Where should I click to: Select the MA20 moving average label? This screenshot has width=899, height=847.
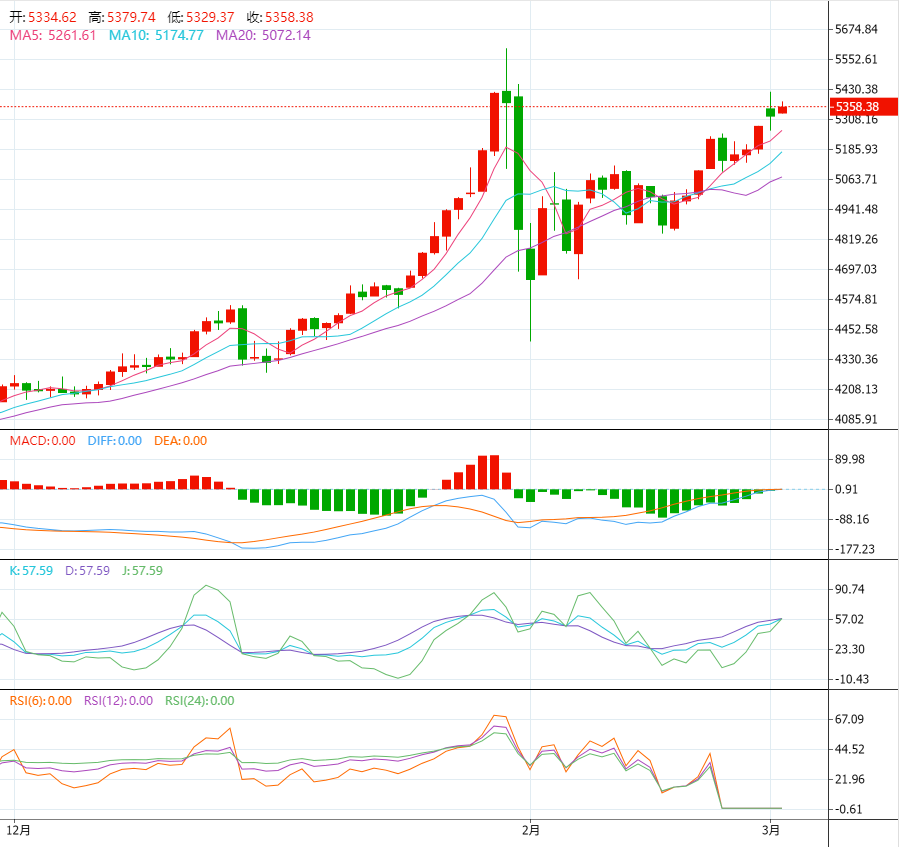pos(263,35)
